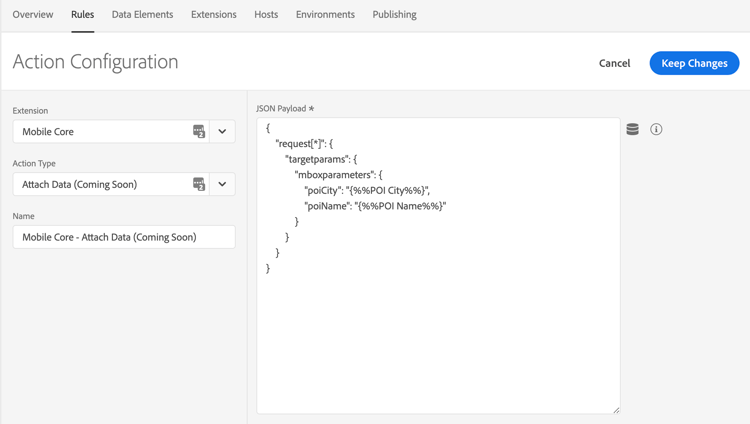750x424 pixels.
Task: Go to the Data Elements tab
Action: click(x=142, y=15)
